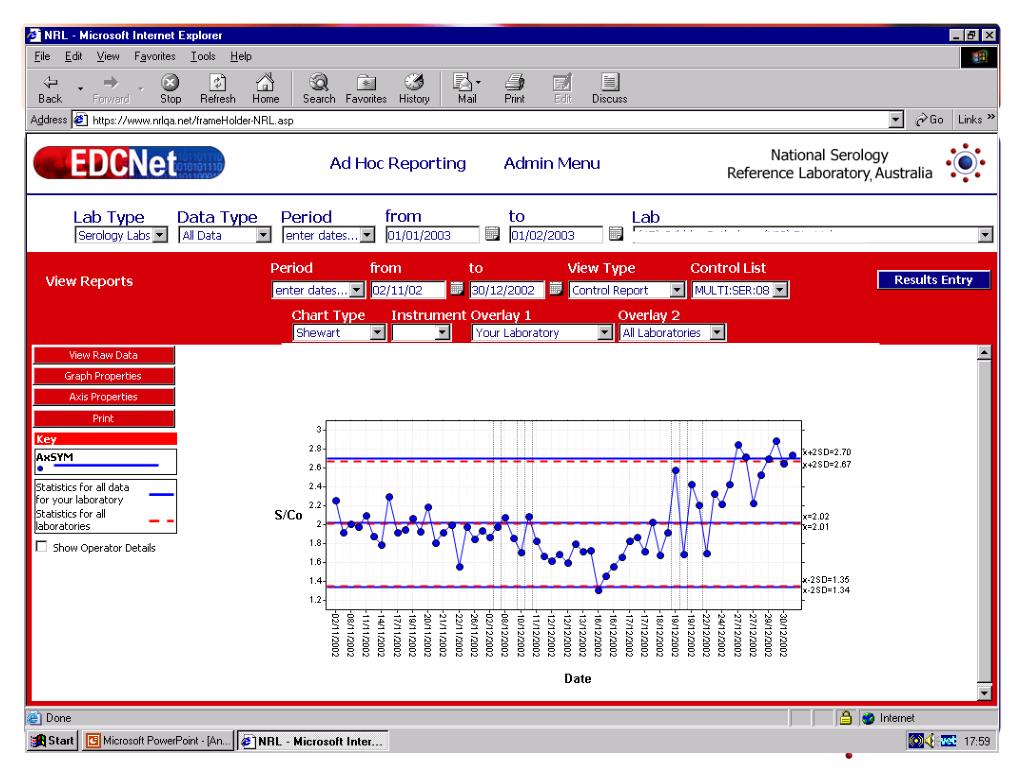The height and width of the screenshot is (768, 1024).
Task: Open the Chart Type Shewart dropdown
Action: point(377,332)
